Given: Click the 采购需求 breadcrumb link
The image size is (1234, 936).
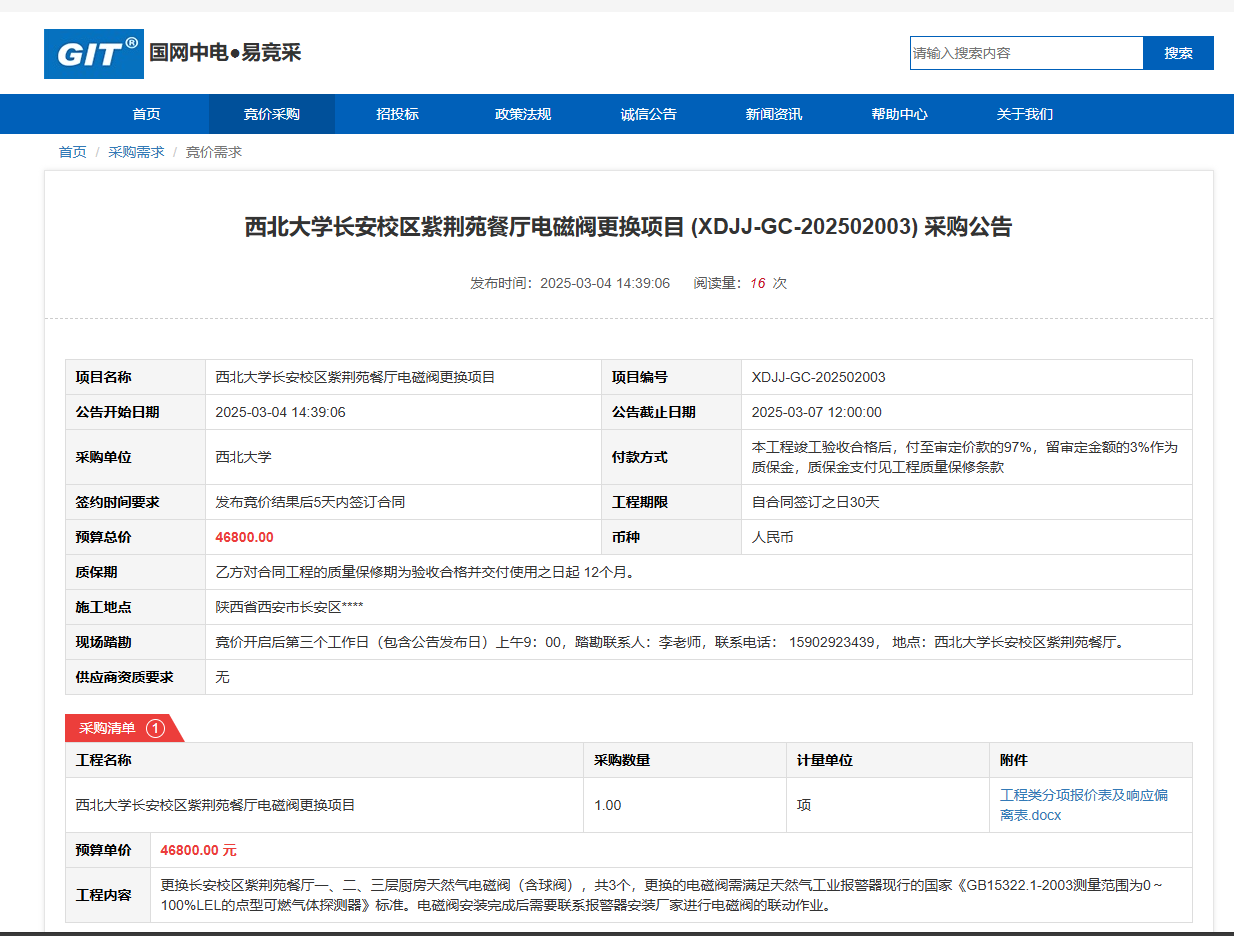Looking at the screenshot, I should point(136,152).
